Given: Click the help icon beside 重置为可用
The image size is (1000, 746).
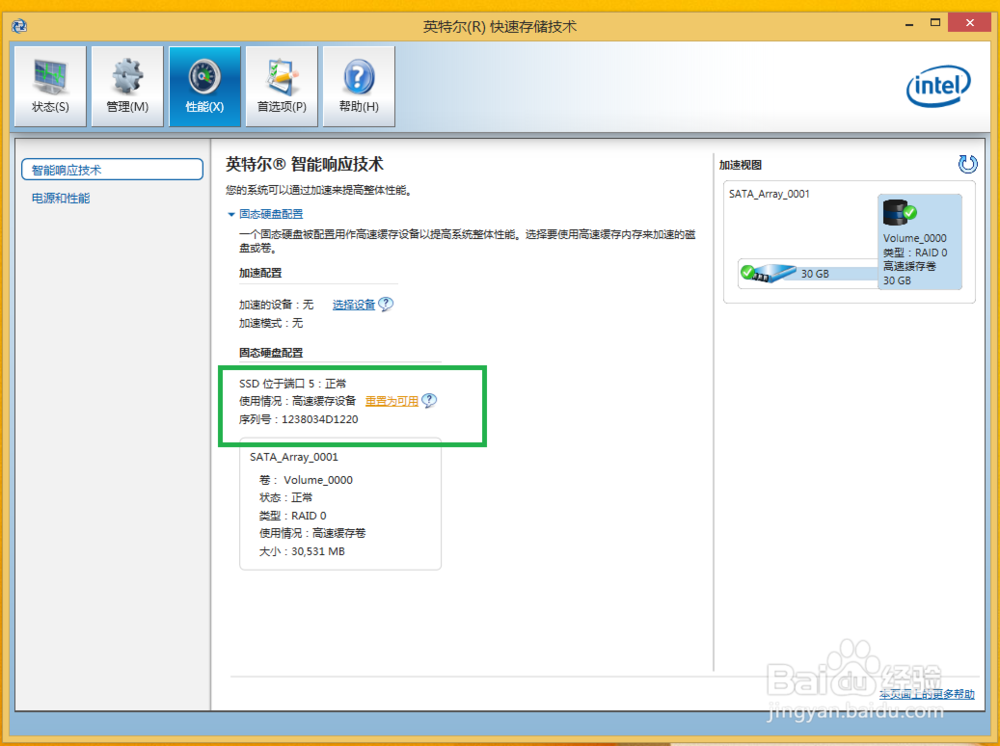Looking at the screenshot, I should coord(429,400).
